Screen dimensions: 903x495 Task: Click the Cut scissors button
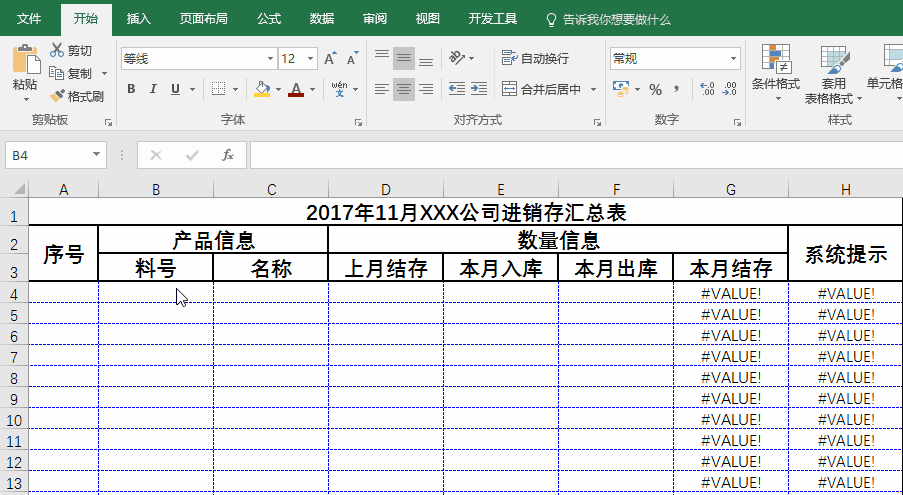[70, 51]
